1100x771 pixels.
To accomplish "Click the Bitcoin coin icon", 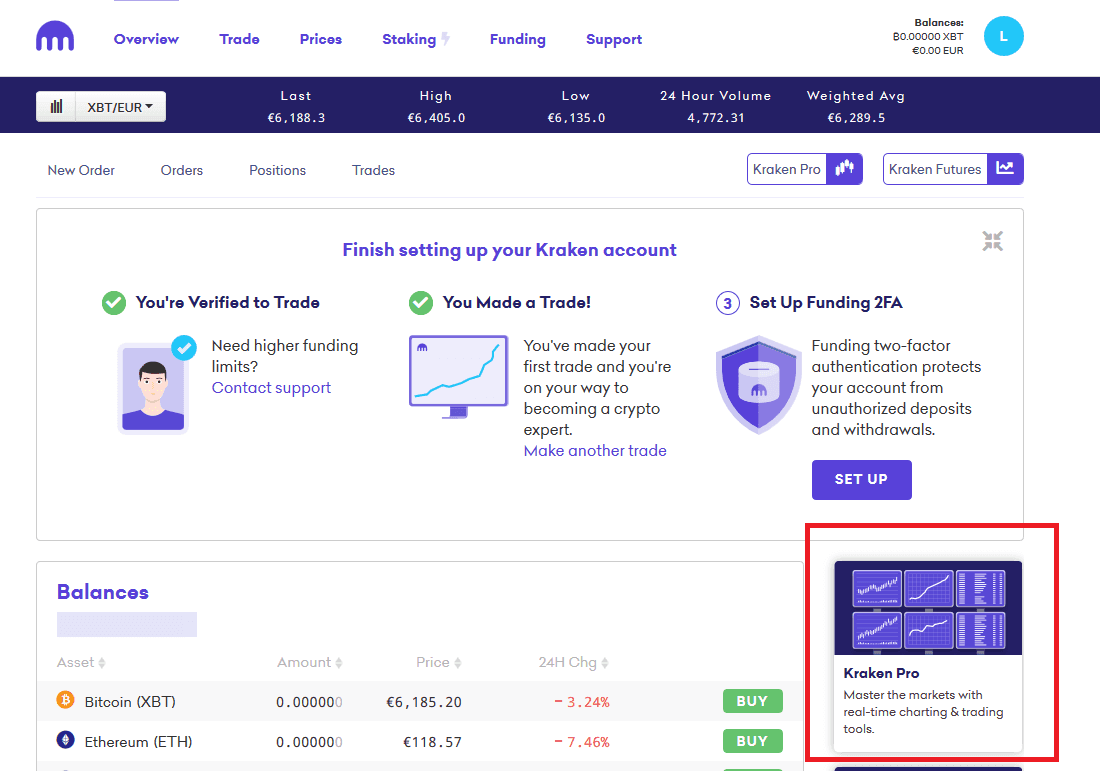I will (66, 701).
